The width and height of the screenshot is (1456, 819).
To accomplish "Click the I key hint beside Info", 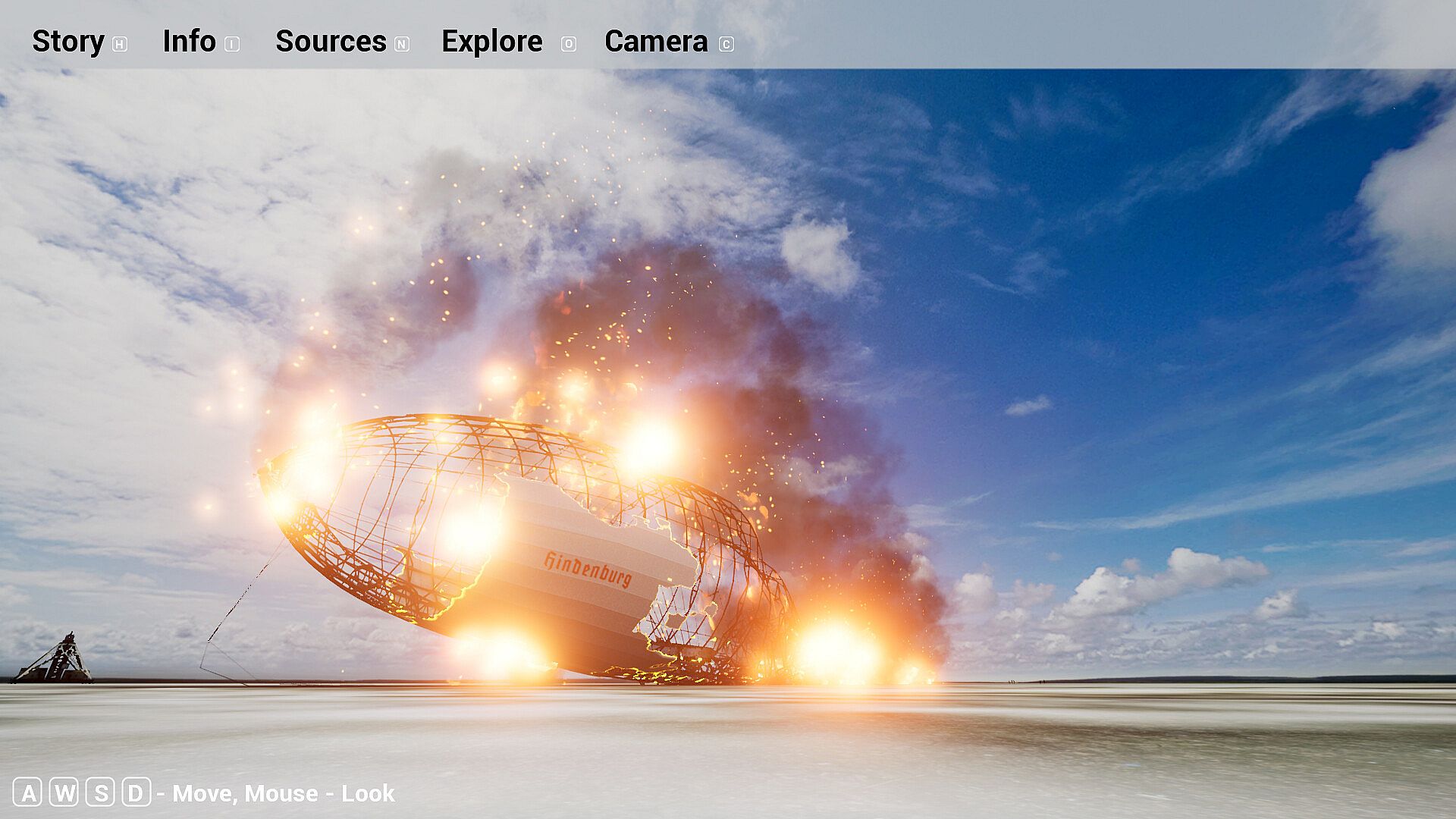I will (232, 44).
